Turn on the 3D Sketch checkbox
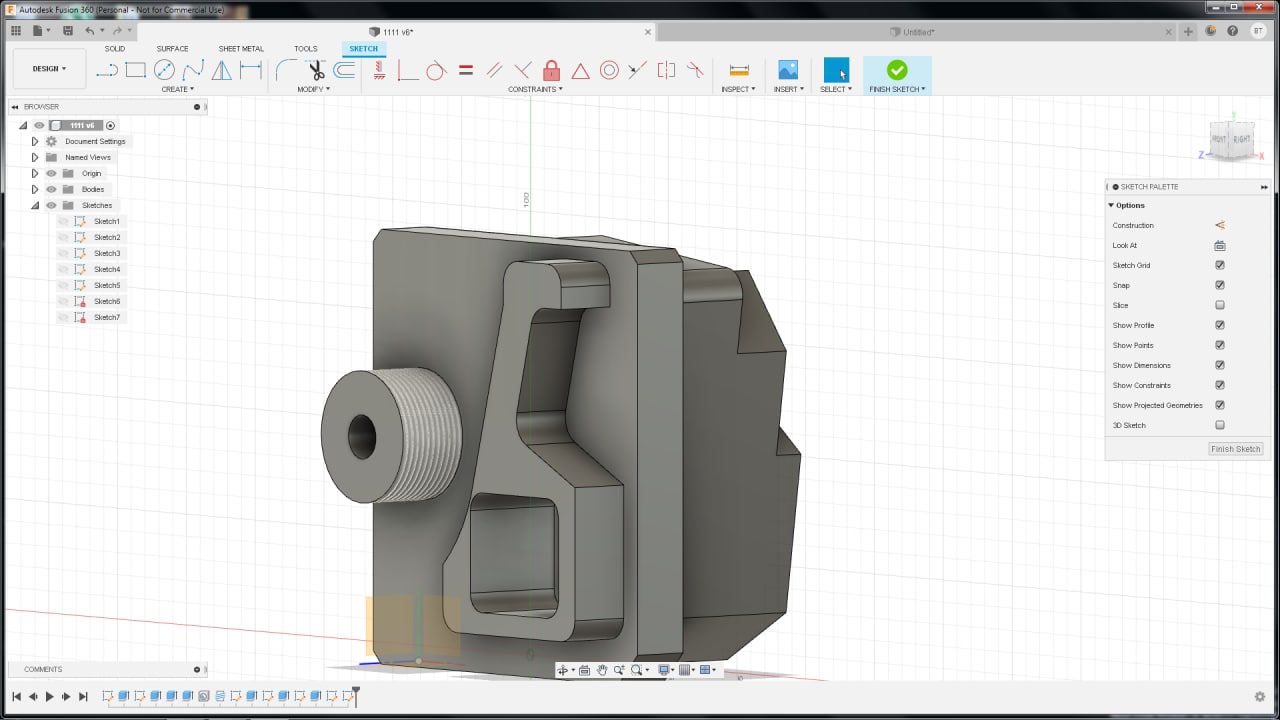The image size is (1280, 720). [1220, 425]
